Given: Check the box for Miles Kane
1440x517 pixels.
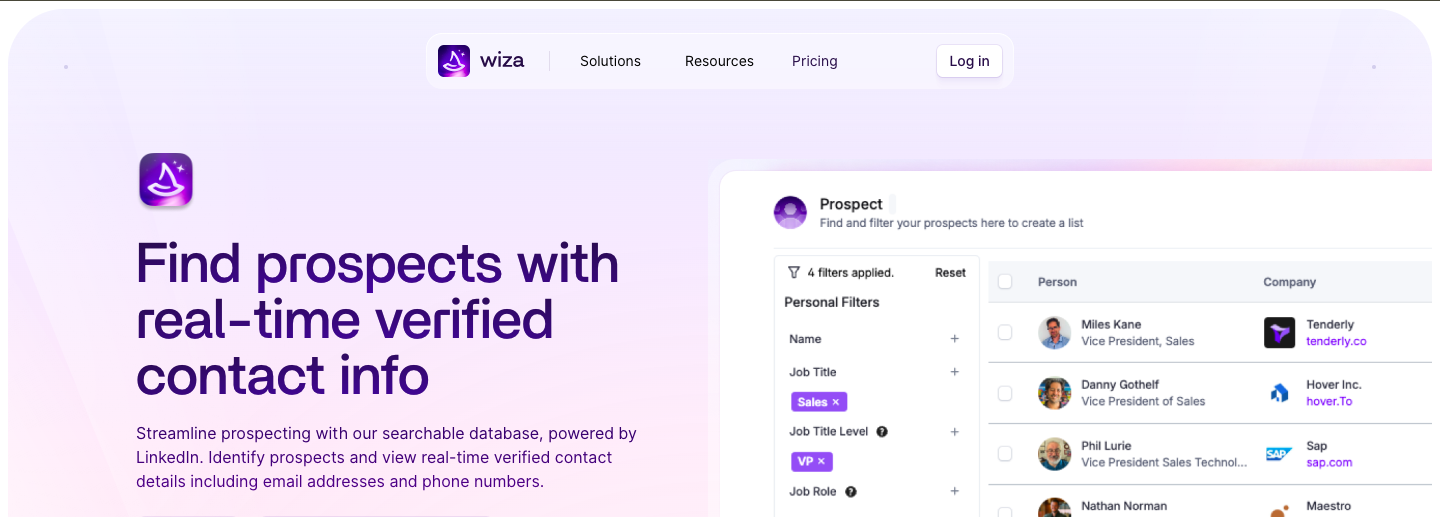Looking at the screenshot, I should [x=1005, y=333].
